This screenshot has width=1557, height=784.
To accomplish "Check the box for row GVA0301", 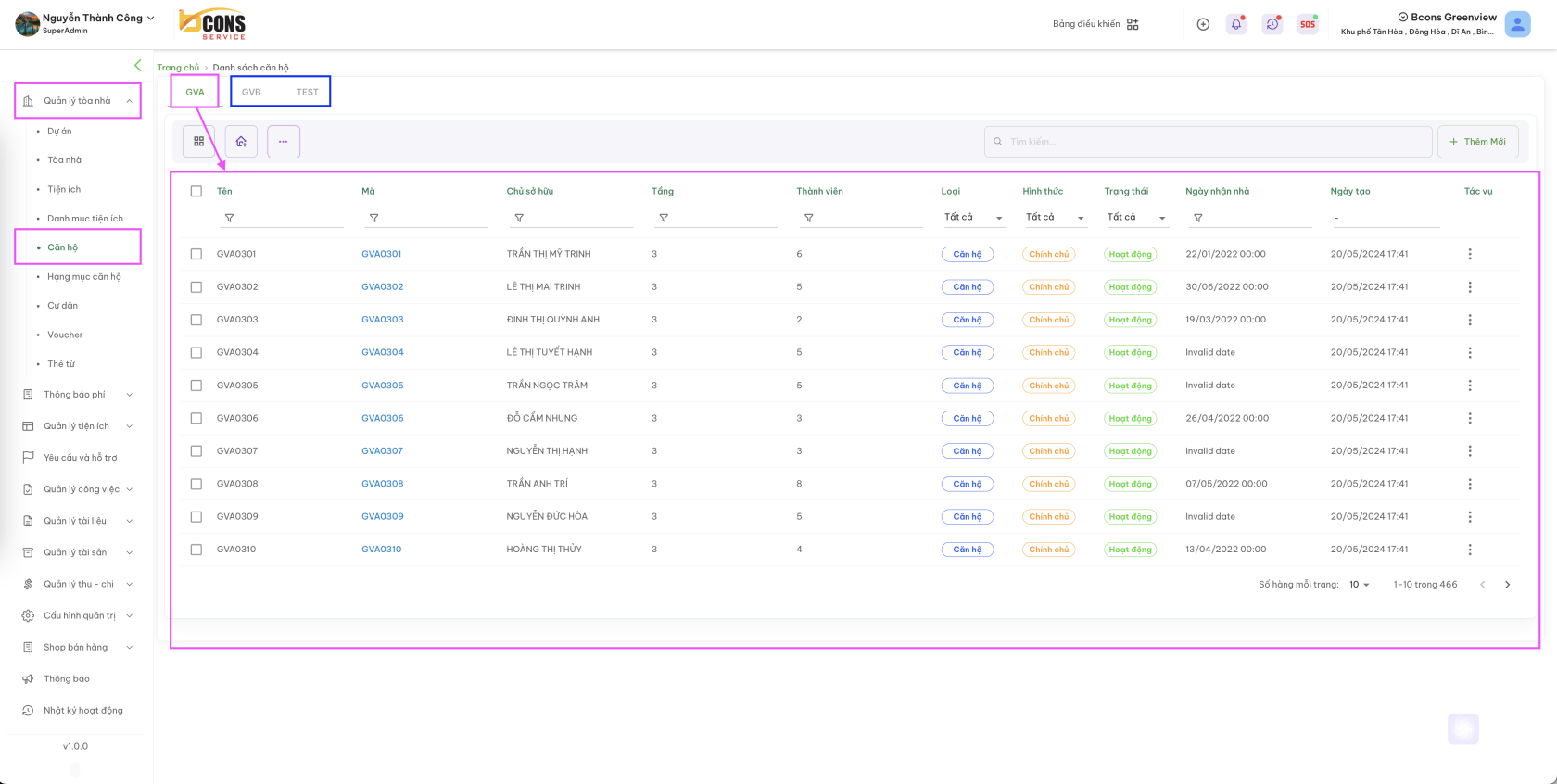I will 196,254.
